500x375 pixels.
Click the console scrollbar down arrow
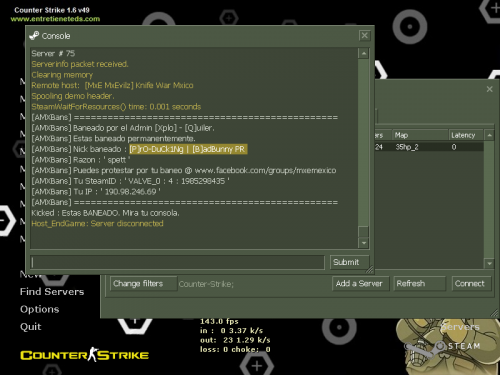(363, 243)
